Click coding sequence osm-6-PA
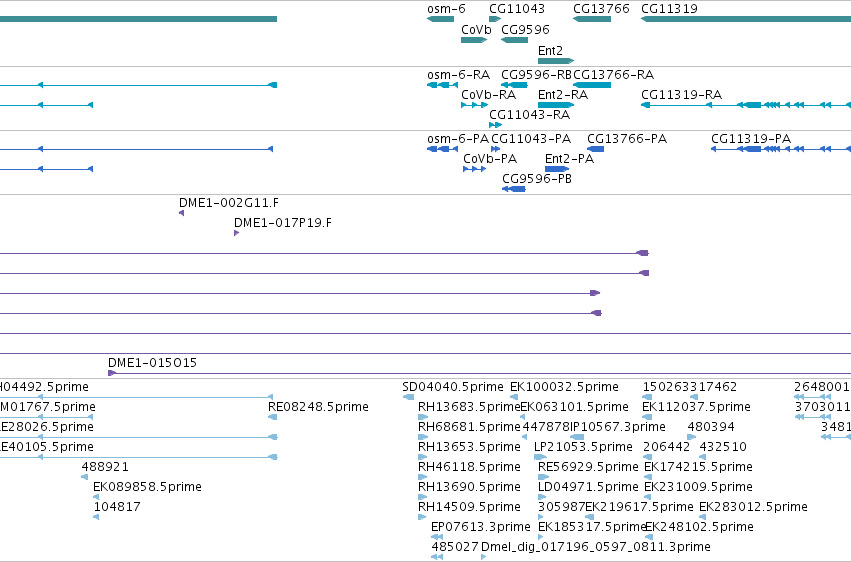 tap(442, 149)
